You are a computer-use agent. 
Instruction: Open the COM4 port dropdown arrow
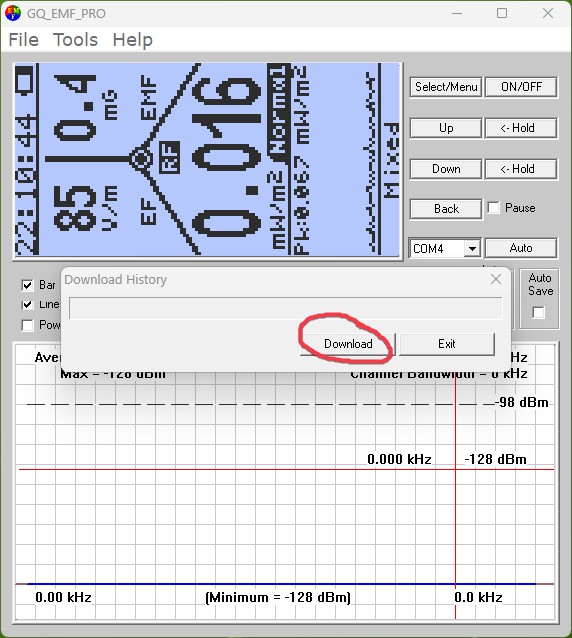(472, 248)
